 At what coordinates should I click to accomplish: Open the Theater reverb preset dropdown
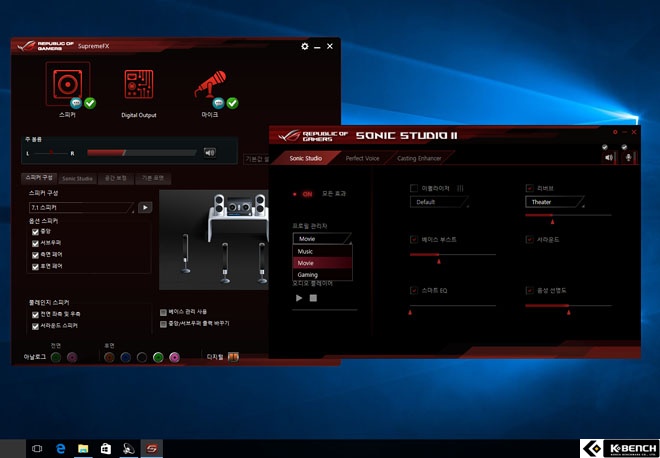click(x=555, y=202)
